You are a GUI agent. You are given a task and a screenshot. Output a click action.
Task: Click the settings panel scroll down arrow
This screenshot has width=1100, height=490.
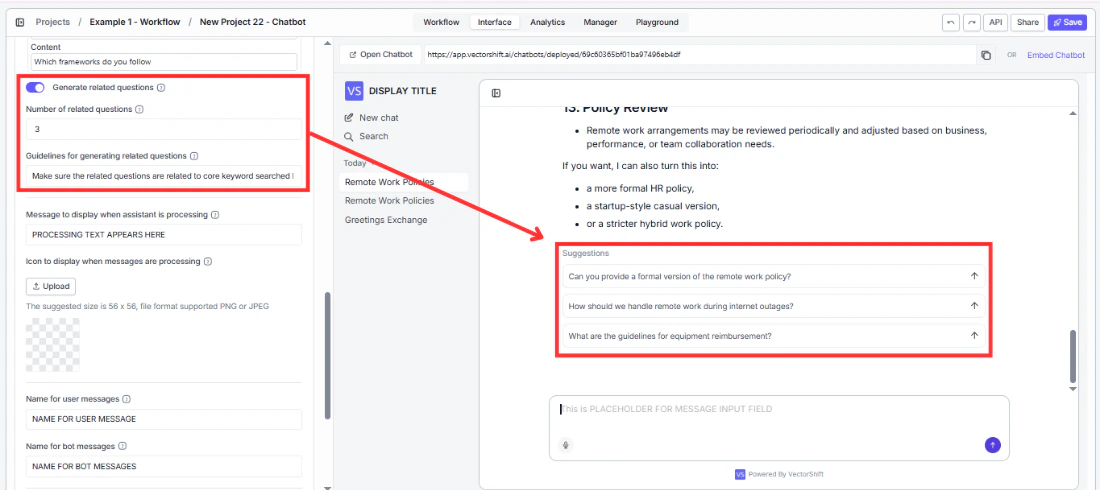click(x=327, y=486)
